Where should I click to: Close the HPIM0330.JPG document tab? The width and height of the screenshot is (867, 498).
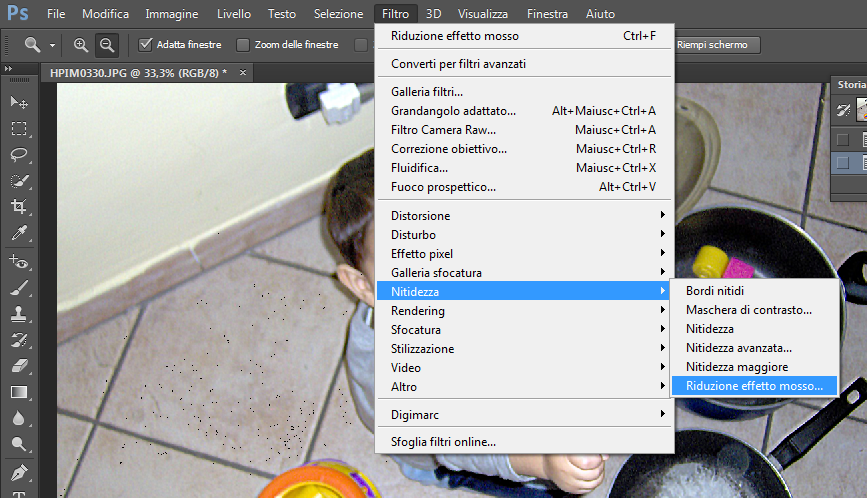tap(243, 72)
